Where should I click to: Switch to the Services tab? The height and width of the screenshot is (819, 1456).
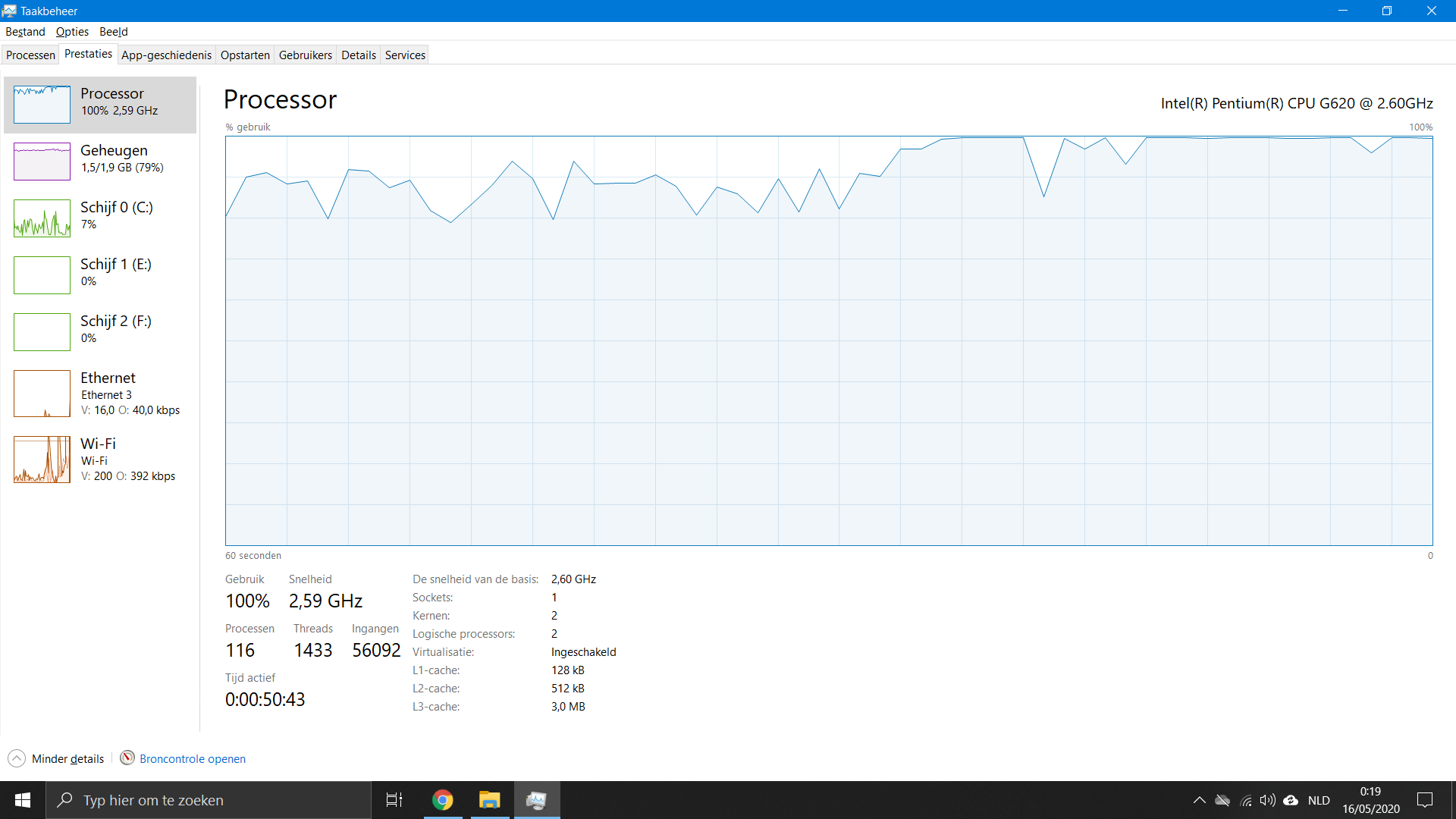point(405,55)
